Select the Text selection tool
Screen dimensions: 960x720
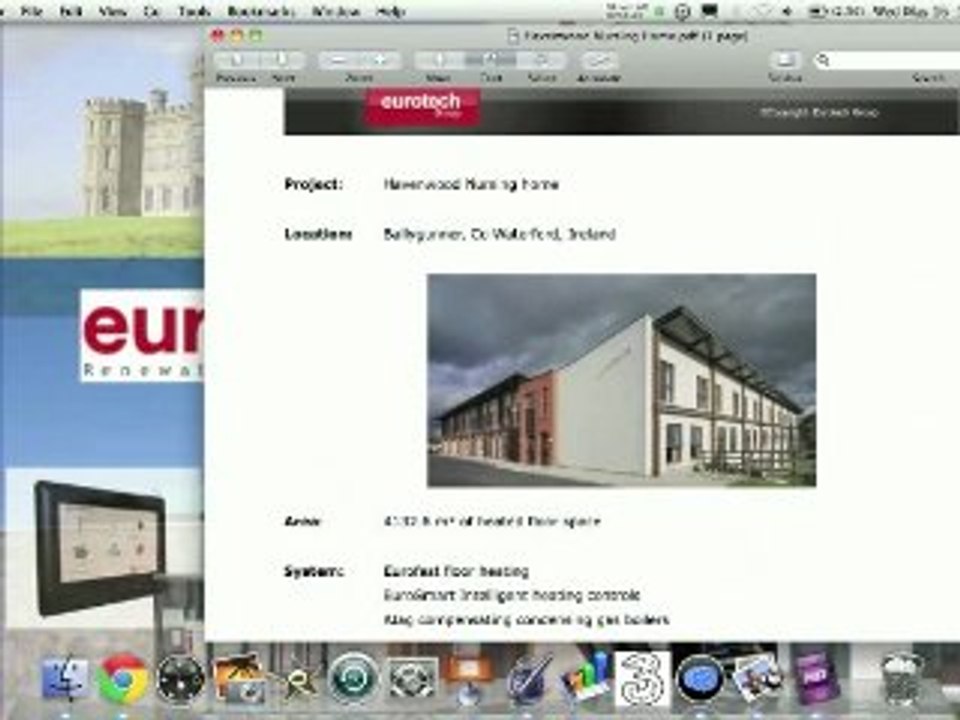[490, 59]
